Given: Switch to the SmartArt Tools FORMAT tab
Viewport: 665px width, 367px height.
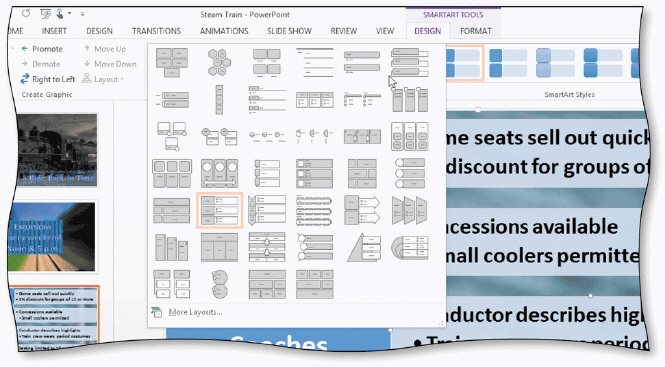Looking at the screenshot, I should (475, 31).
